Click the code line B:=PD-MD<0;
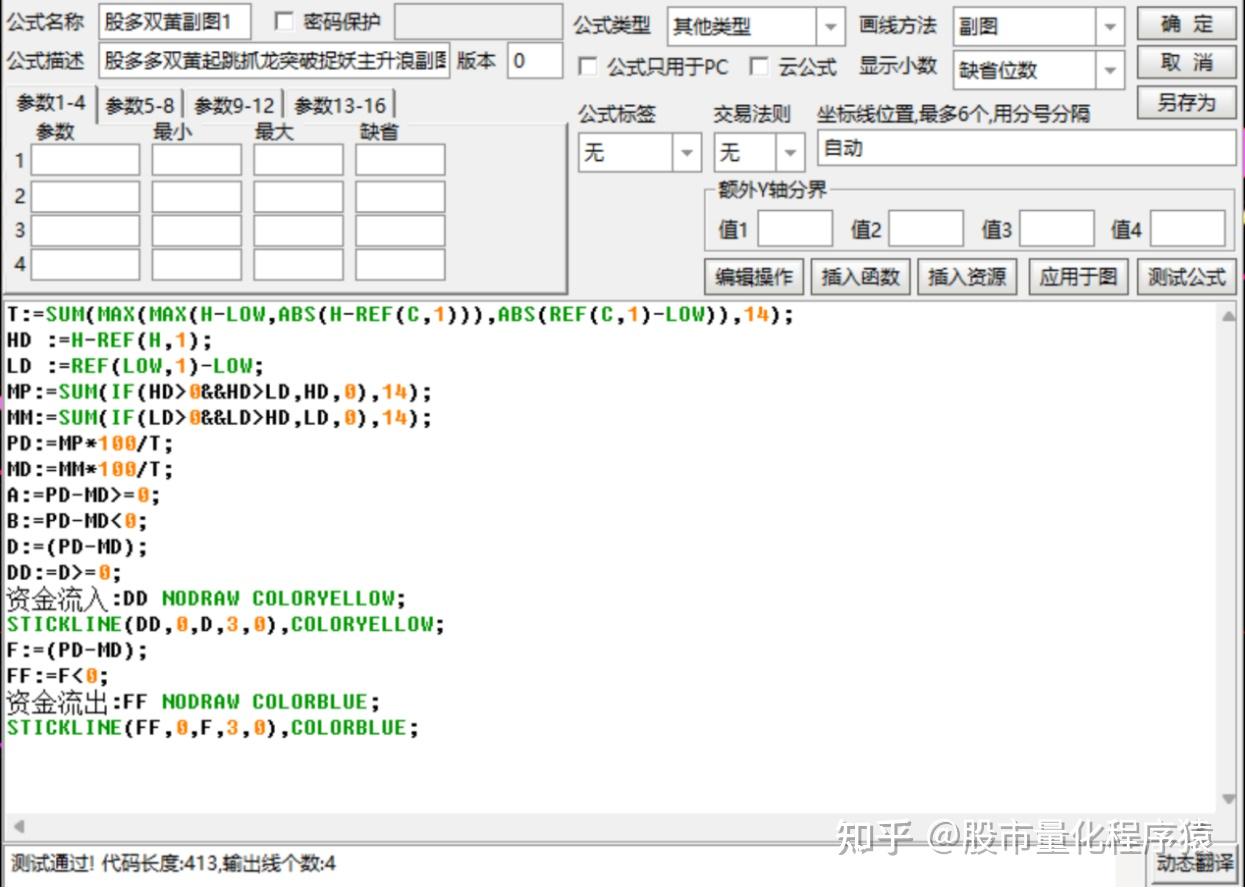The height and width of the screenshot is (888, 1245). (x=77, y=521)
